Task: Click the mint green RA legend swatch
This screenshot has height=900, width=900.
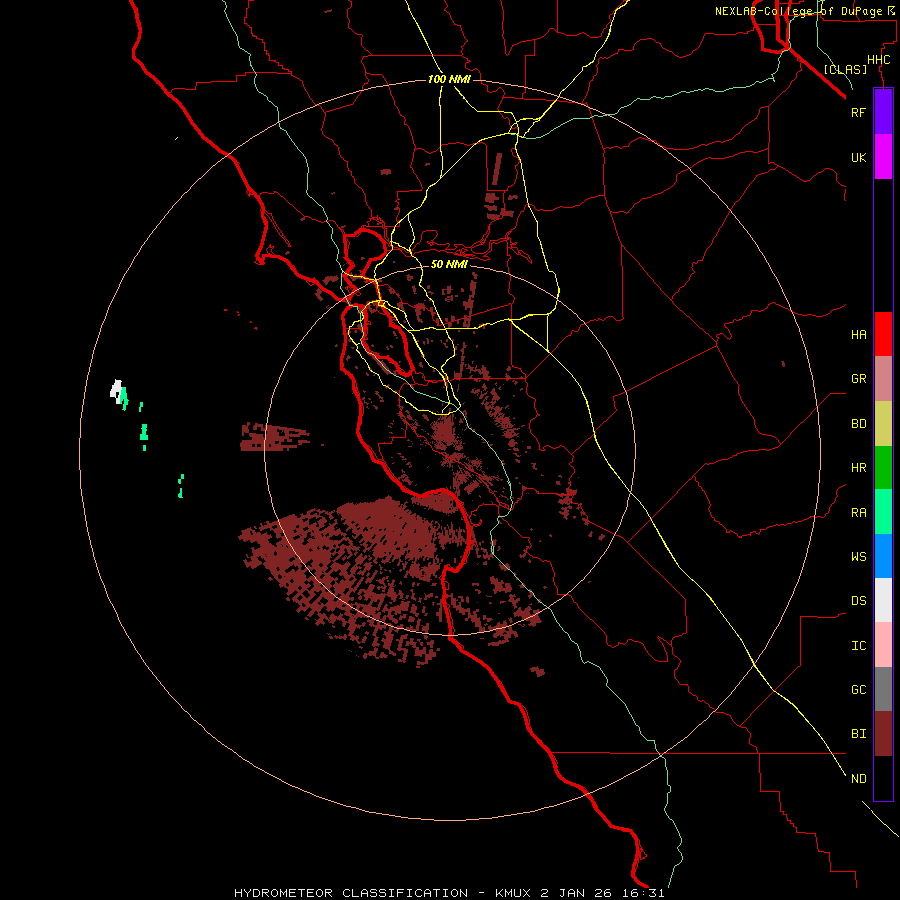Action: (883, 512)
